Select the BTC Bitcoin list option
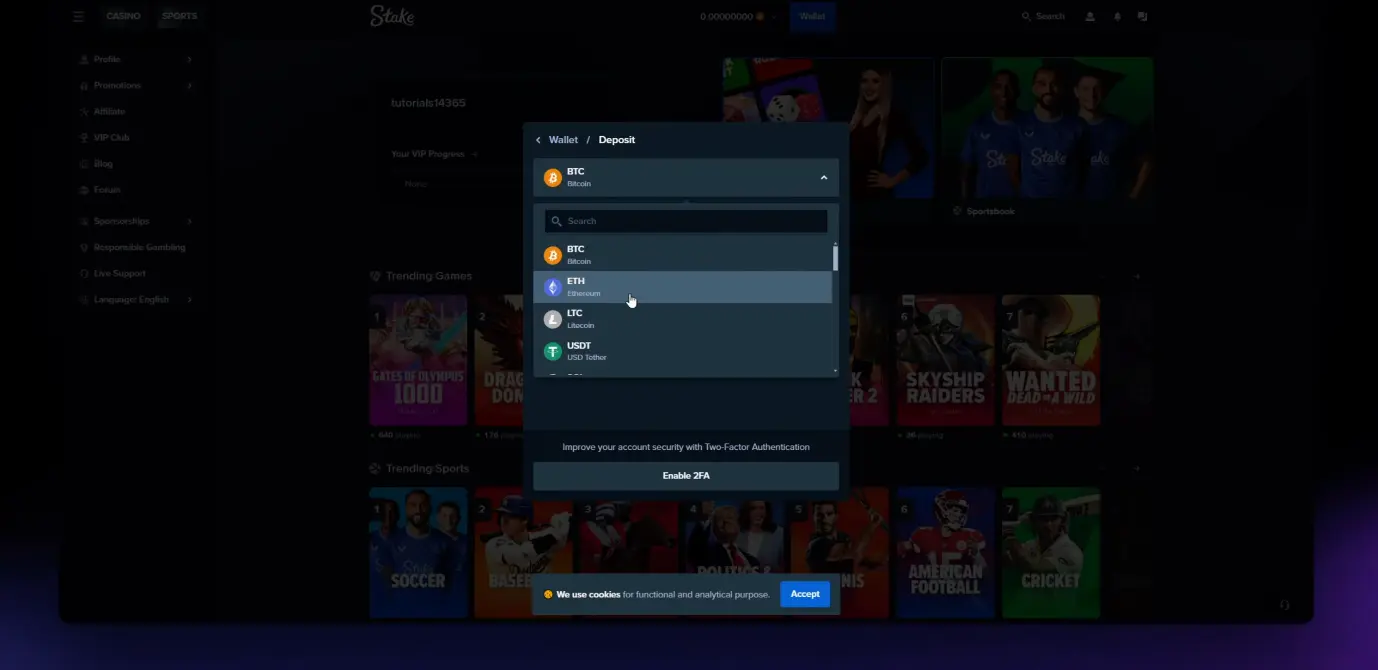 click(x=683, y=255)
